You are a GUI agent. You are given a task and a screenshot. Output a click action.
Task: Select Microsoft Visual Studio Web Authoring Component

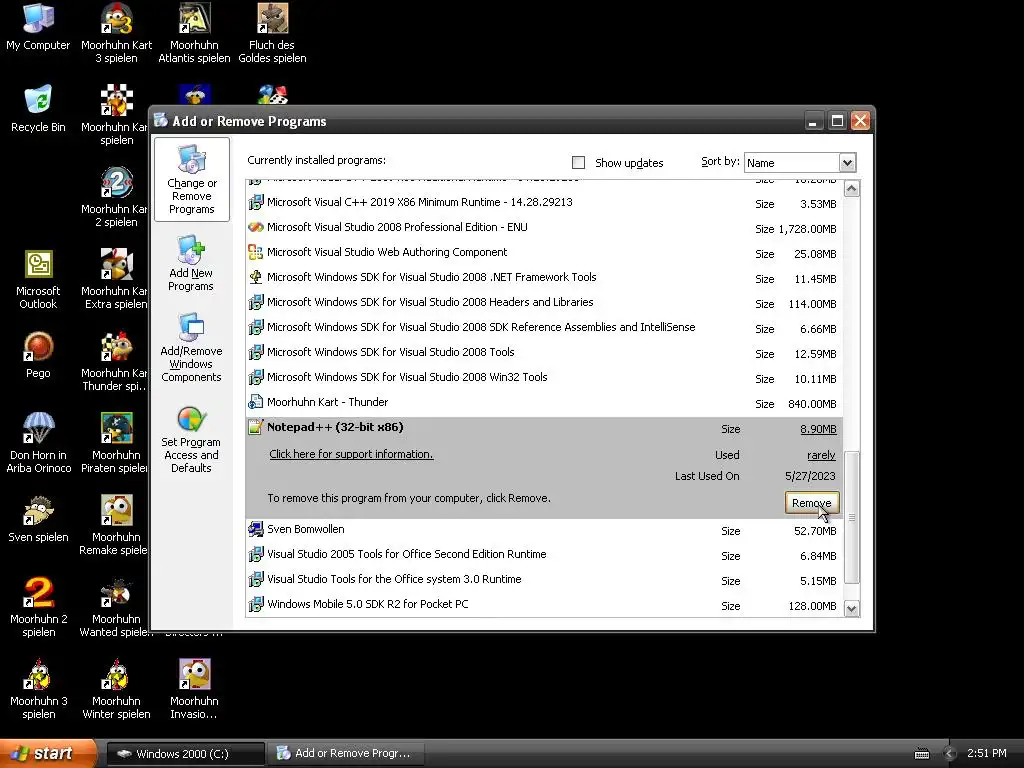click(545, 253)
